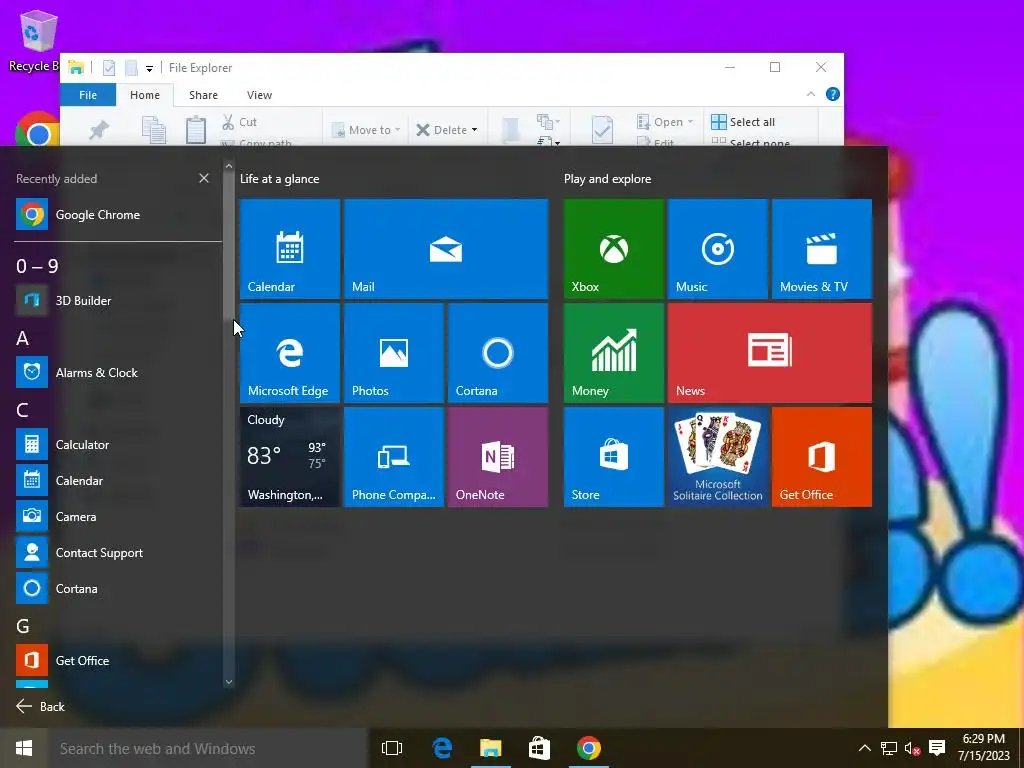Viewport: 1024px width, 768px height.
Task: Dismiss the Recently added section
Action: (x=204, y=178)
